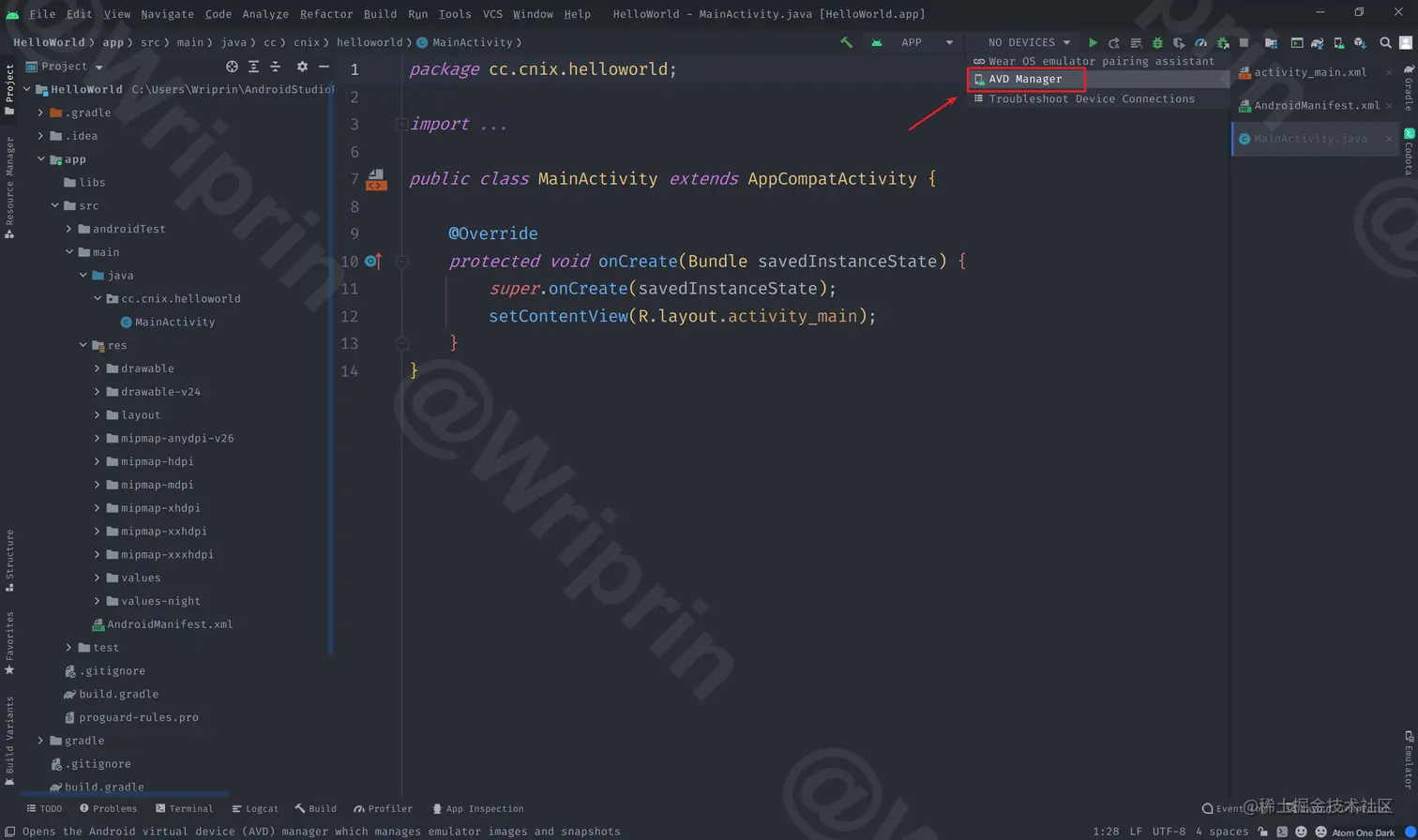The width and height of the screenshot is (1418, 840).
Task: Run the app using the green play button
Action: pyautogui.click(x=1094, y=42)
